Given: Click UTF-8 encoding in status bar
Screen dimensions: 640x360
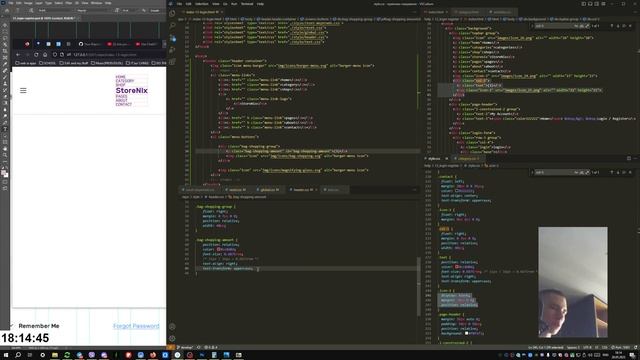Looking at the screenshot, I should [x=587, y=347].
